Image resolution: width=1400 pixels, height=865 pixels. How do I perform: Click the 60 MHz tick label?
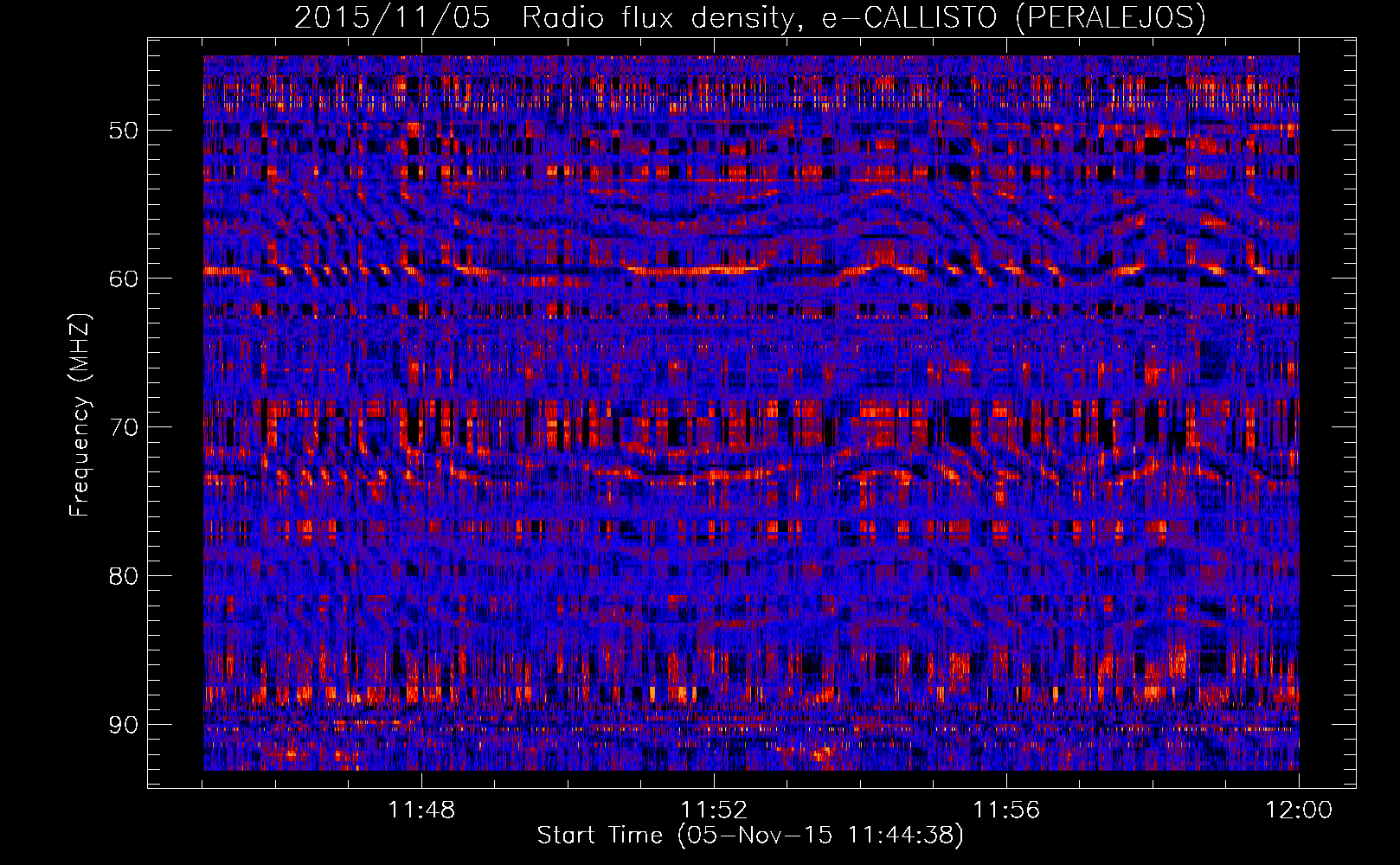click(x=124, y=279)
